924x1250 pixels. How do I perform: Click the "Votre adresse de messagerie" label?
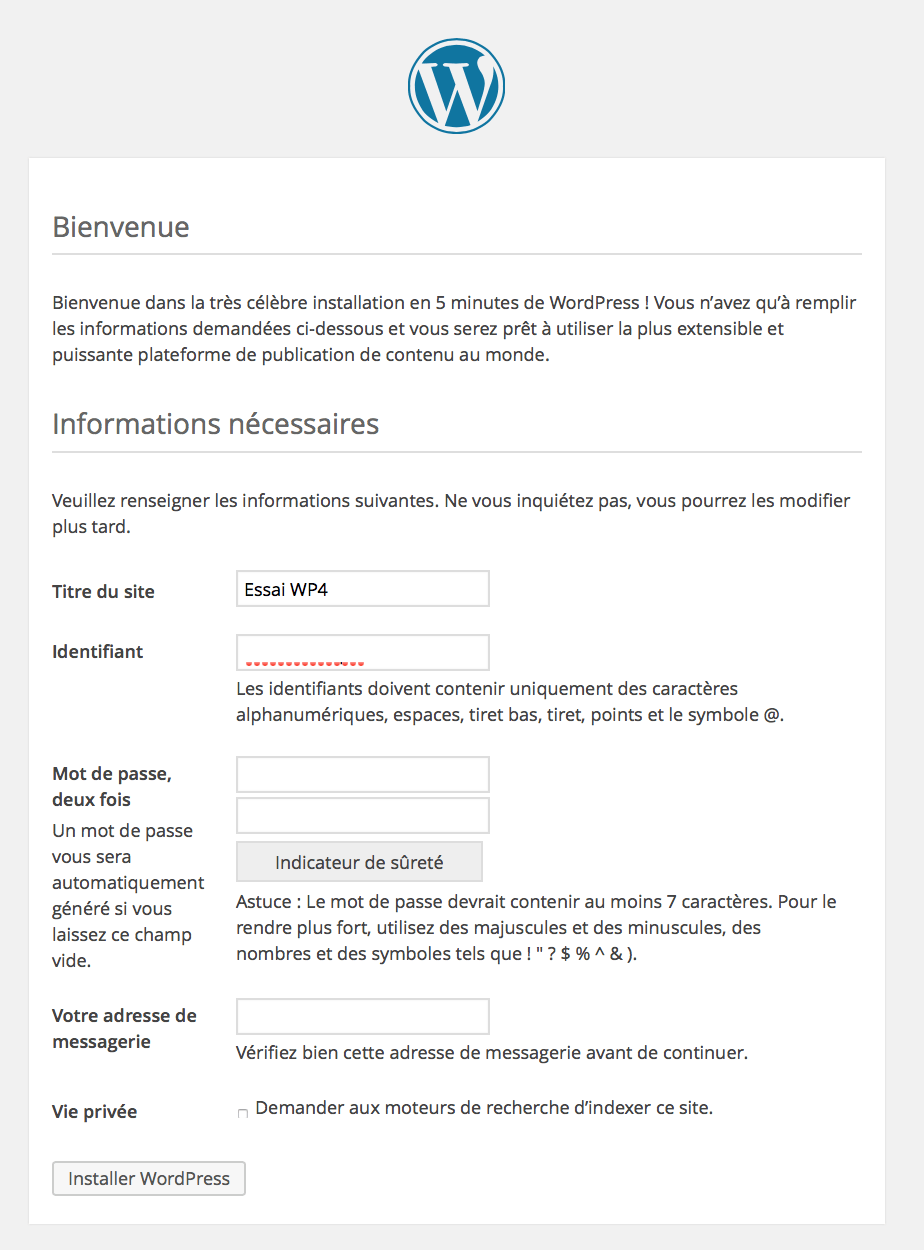124,1028
